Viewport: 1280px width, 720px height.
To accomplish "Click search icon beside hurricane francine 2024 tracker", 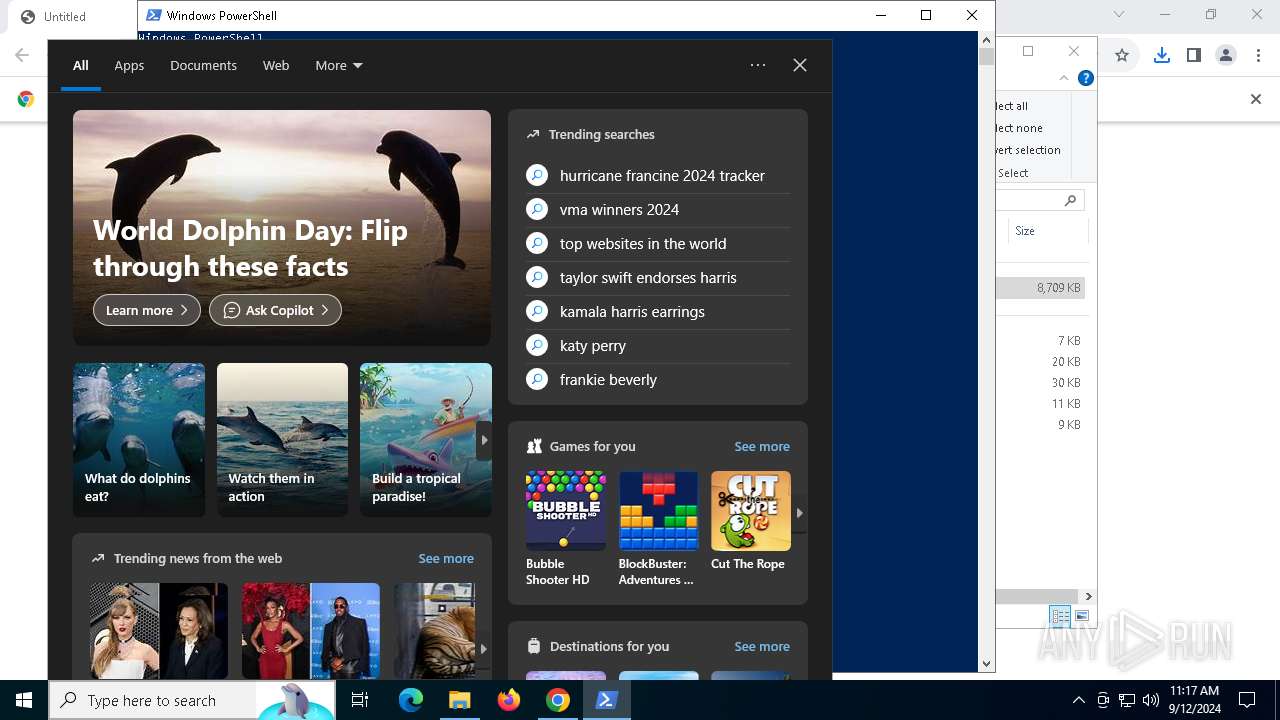I will (537, 175).
